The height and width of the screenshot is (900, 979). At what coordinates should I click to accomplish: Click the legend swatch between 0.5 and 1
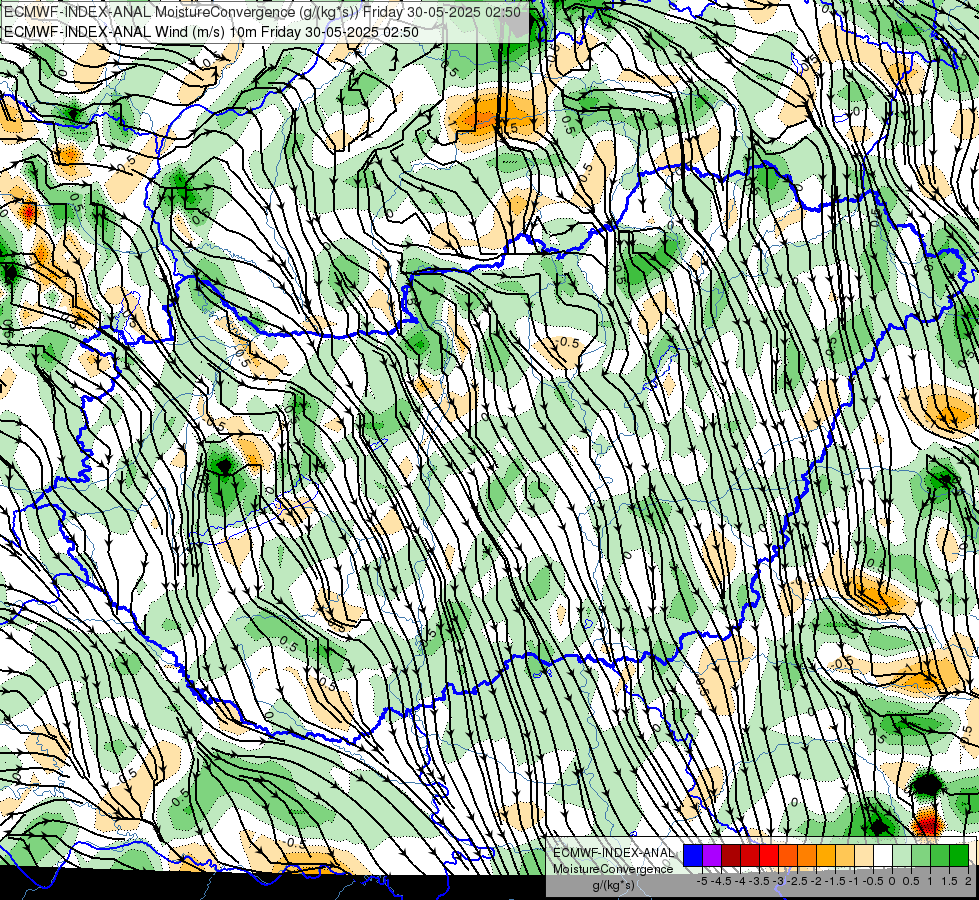(921, 855)
